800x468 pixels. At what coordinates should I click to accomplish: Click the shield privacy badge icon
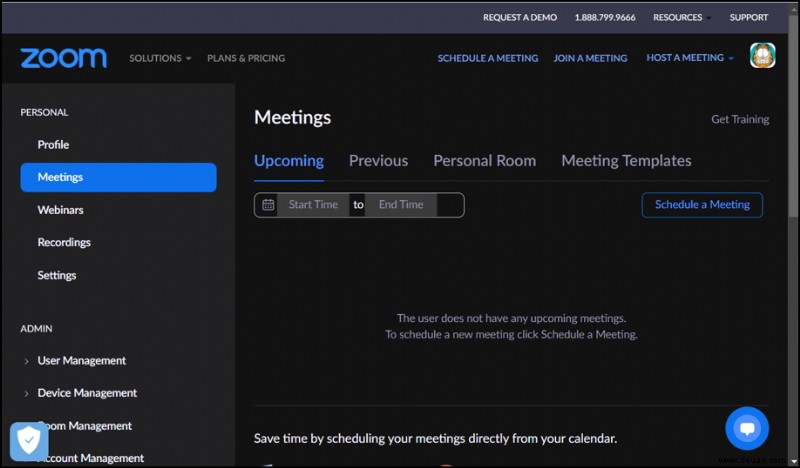pyautogui.click(x=29, y=440)
